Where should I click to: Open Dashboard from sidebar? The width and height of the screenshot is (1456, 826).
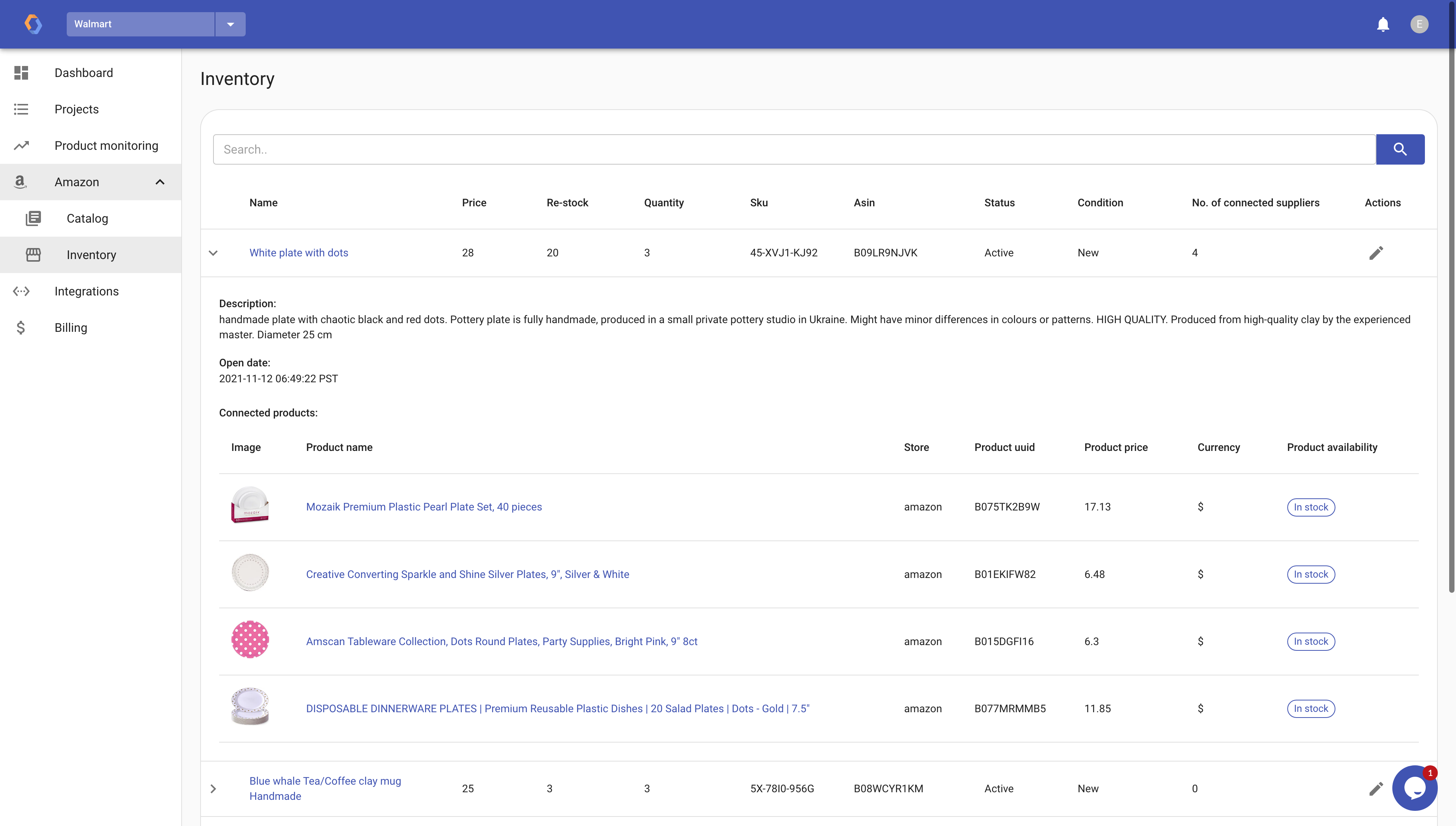pos(83,72)
